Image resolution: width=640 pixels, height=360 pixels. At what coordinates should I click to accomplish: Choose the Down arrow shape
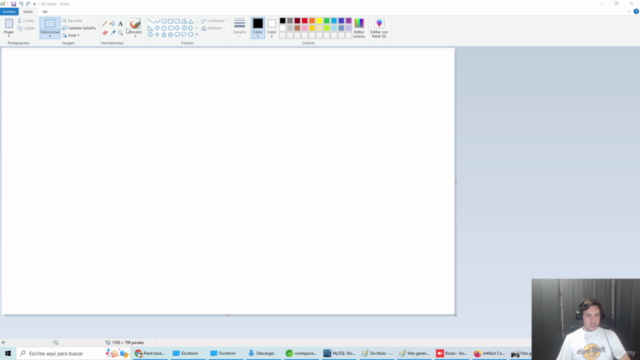coord(150,35)
